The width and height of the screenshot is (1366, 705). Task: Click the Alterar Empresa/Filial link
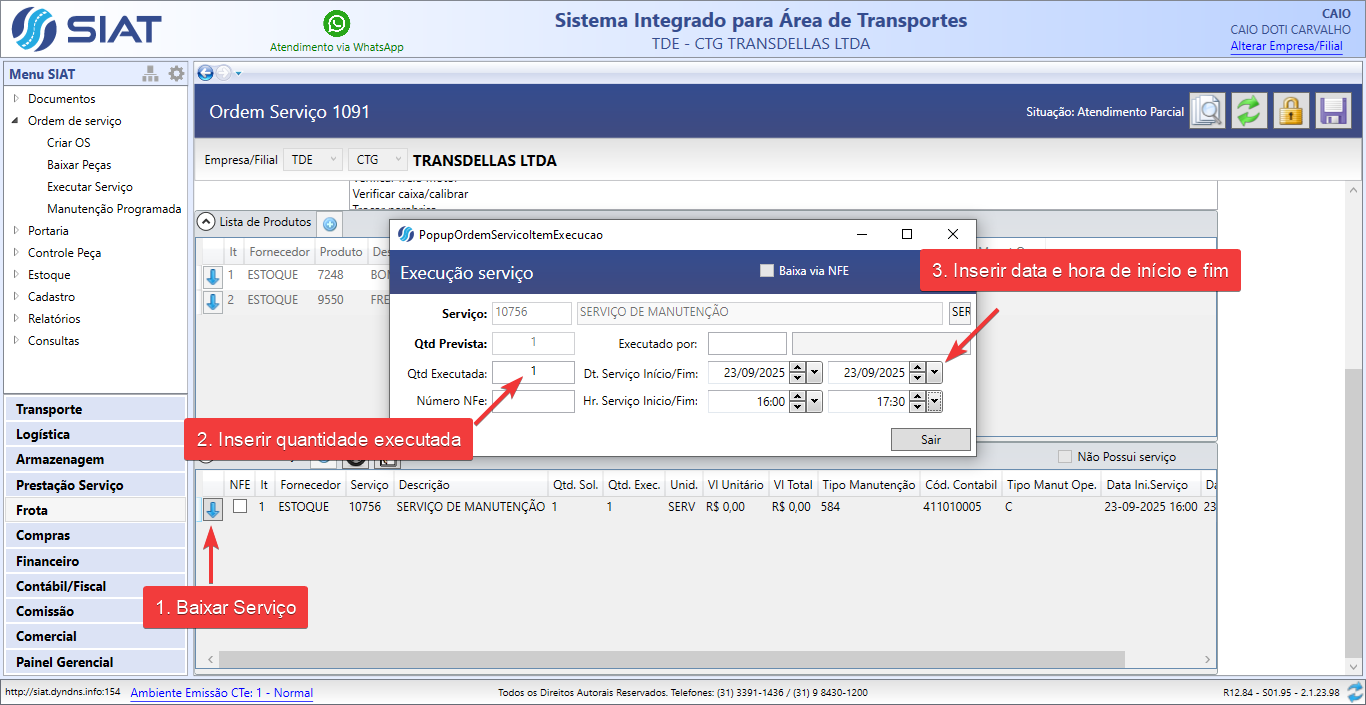point(1286,46)
